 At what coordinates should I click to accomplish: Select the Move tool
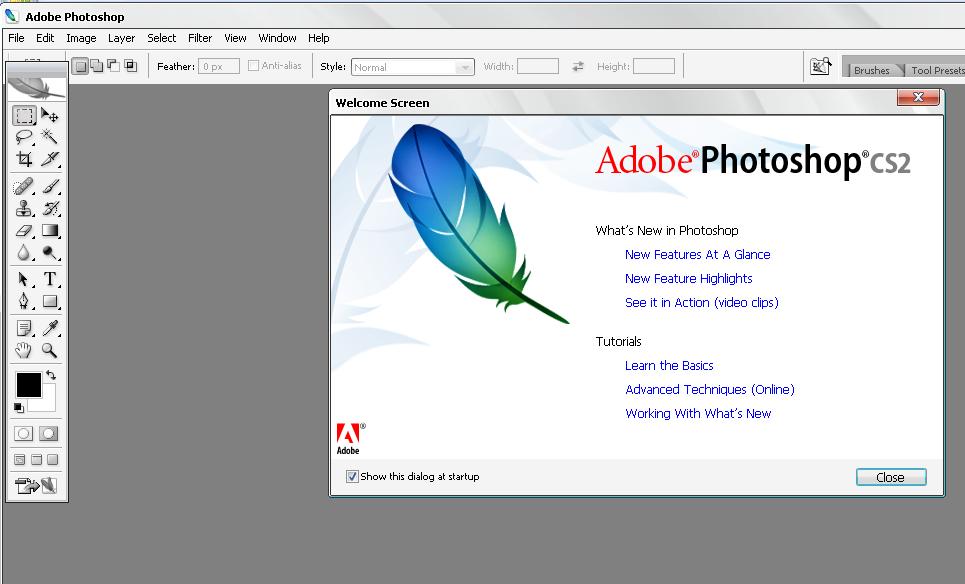pos(48,115)
